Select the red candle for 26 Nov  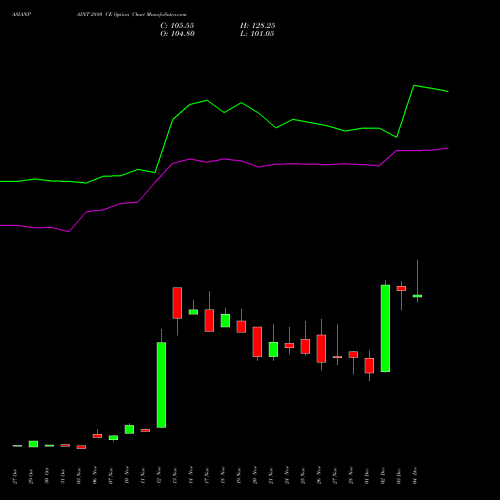coord(321,348)
